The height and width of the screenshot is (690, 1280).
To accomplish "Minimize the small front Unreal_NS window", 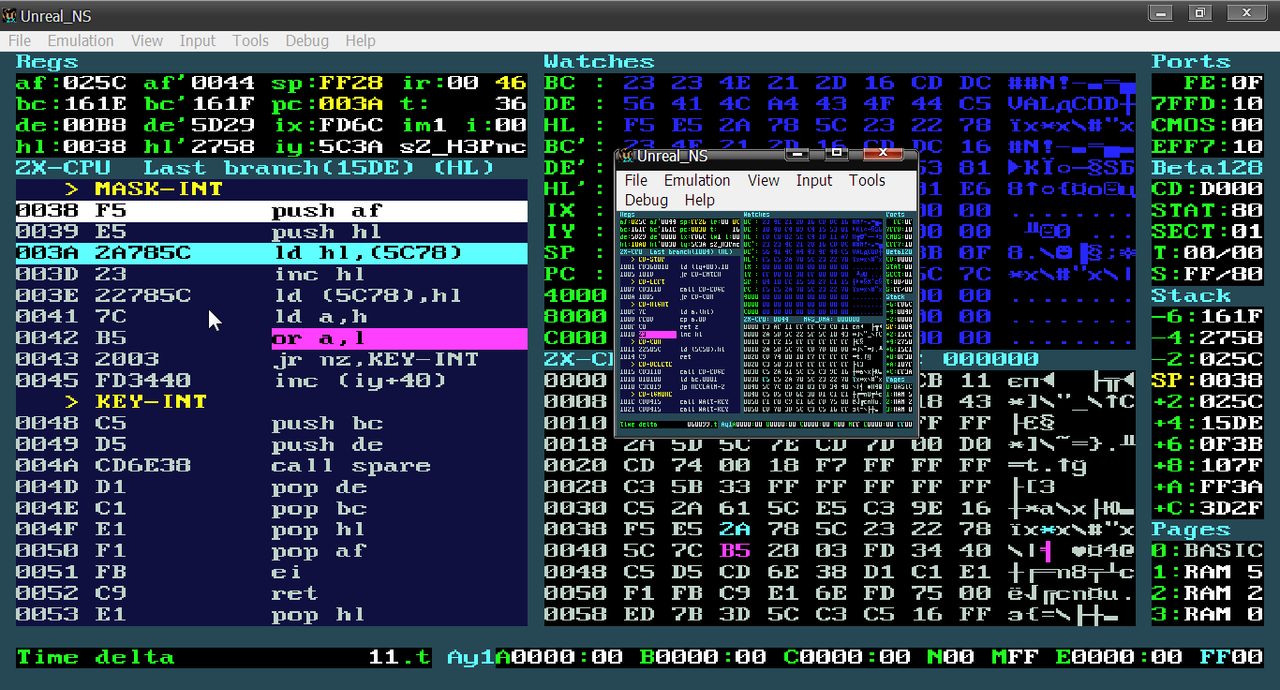I will click(797, 154).
